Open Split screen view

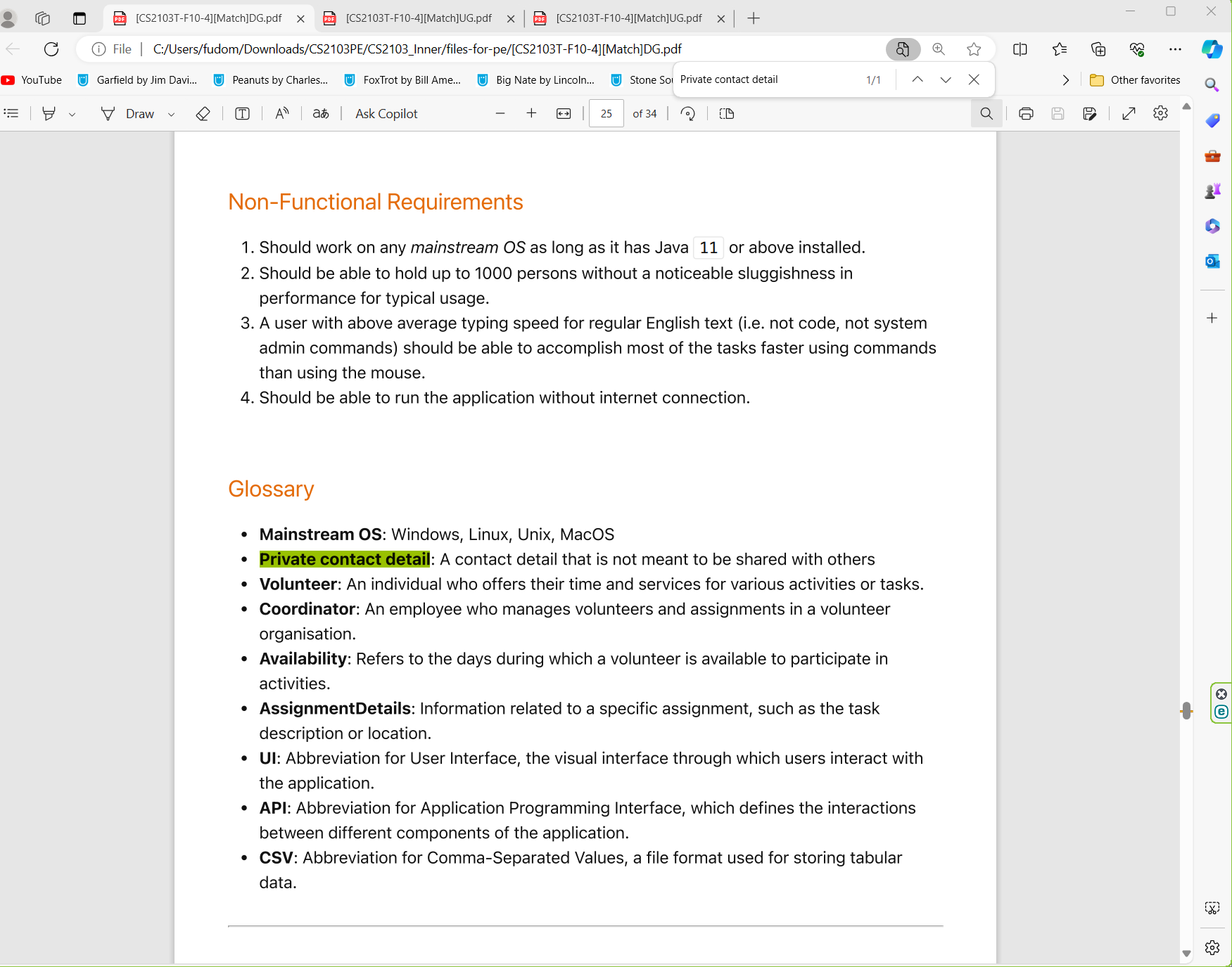(1020, 49)
